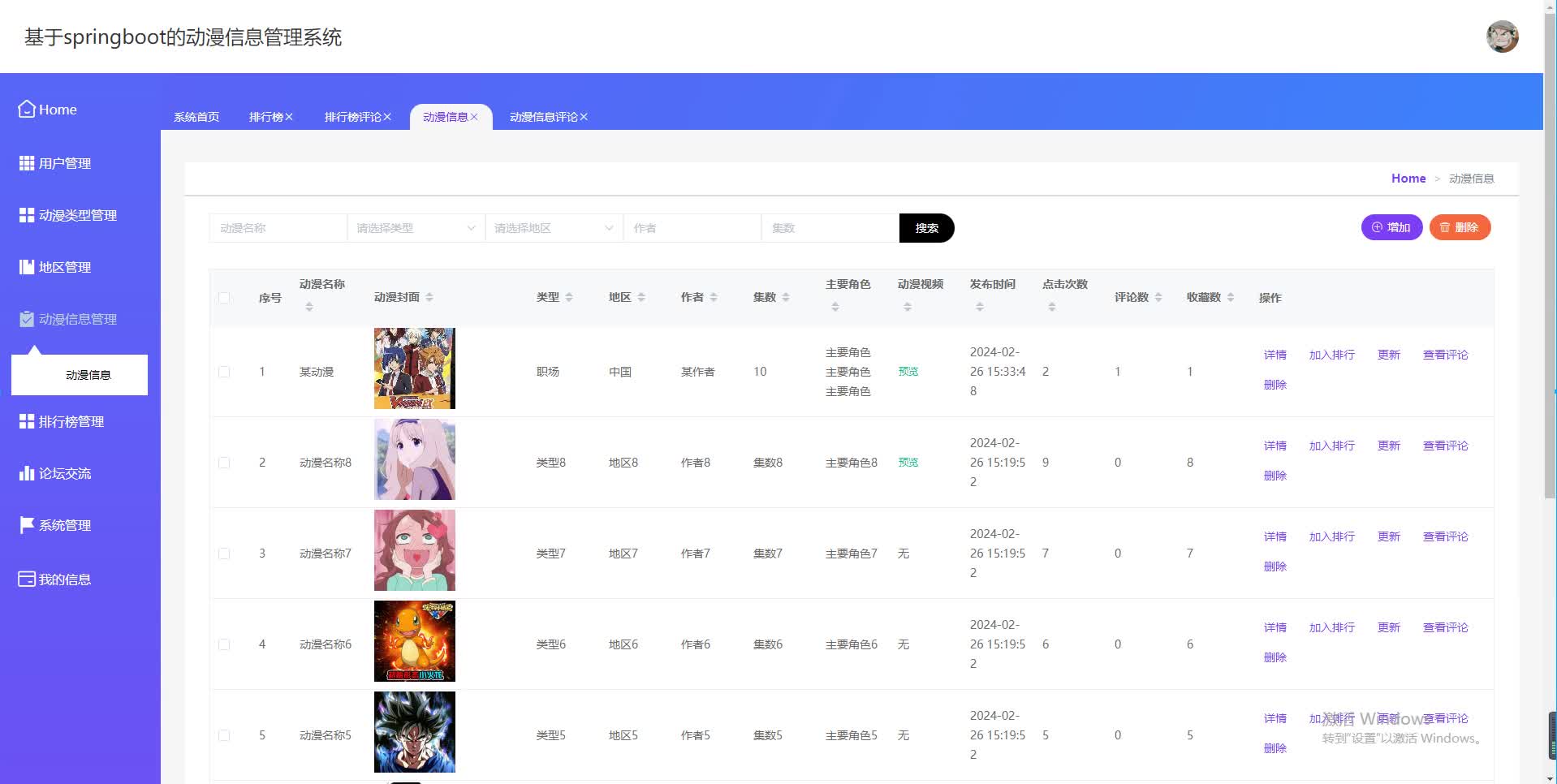Check the row for 动漫名称5
This screenshot has width=1557, height=784.
pos(224,735)
